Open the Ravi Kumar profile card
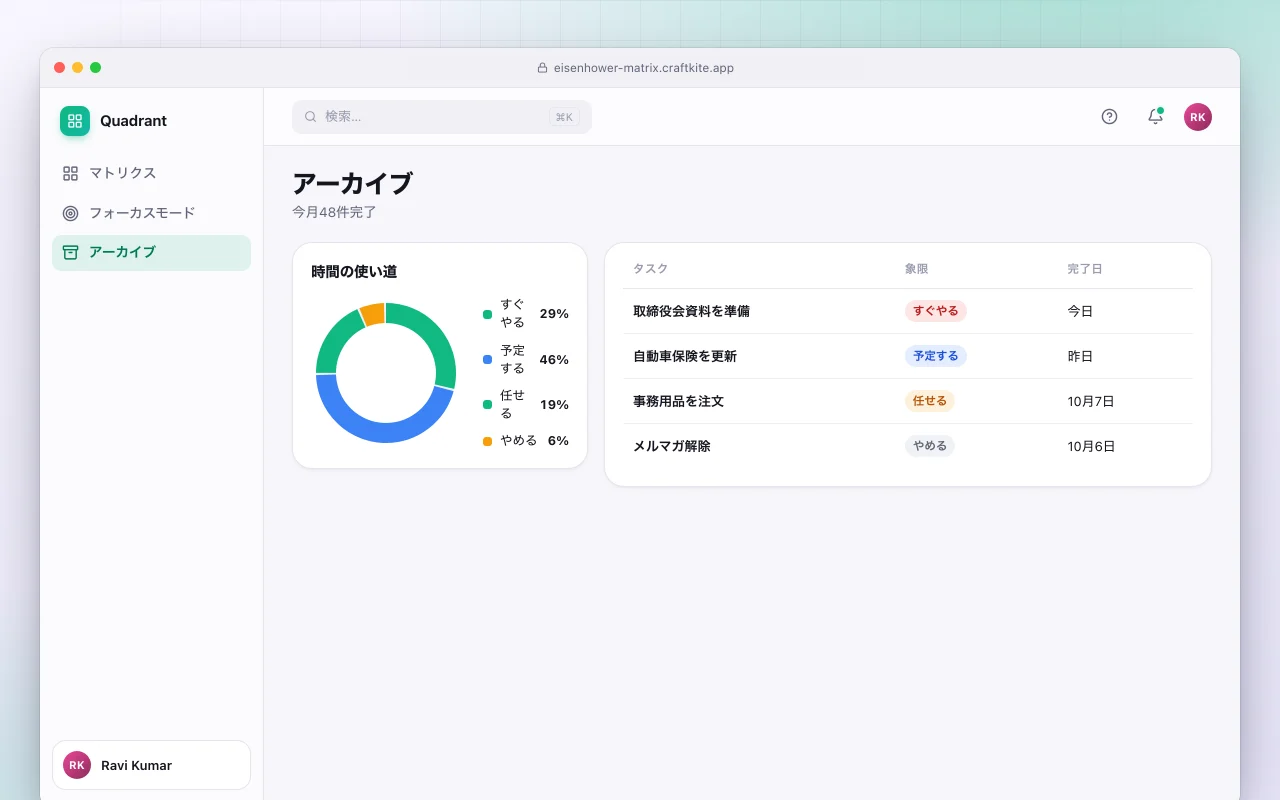 (151, 765)
